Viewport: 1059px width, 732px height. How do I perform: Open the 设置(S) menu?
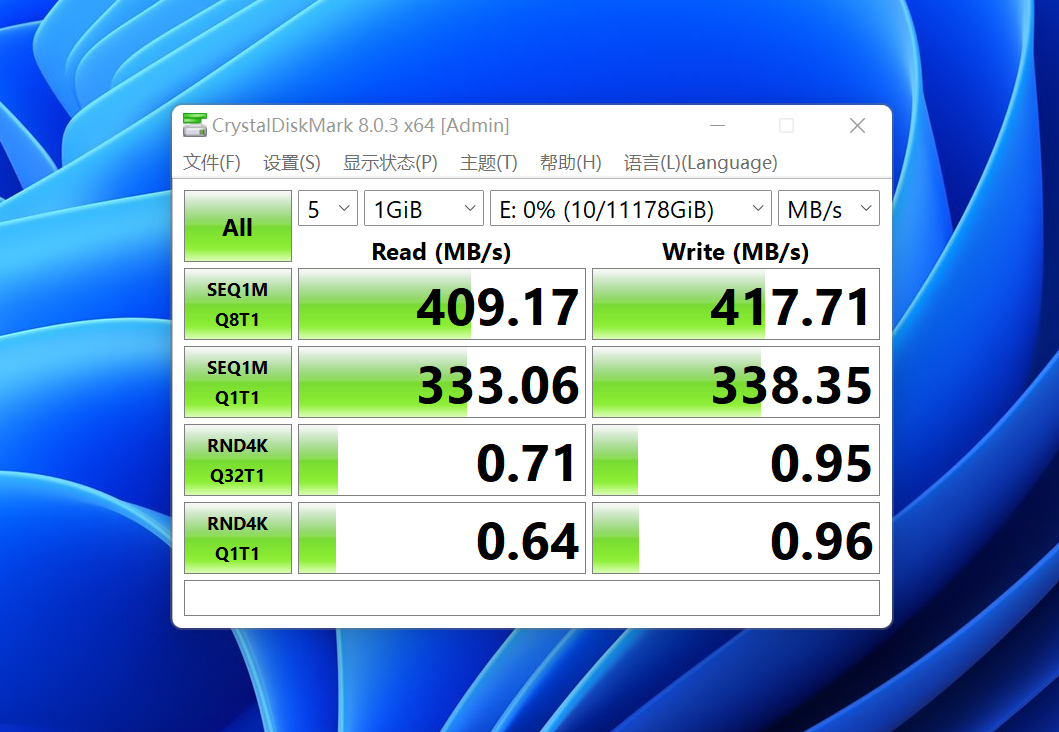click(x=292, y=163)
